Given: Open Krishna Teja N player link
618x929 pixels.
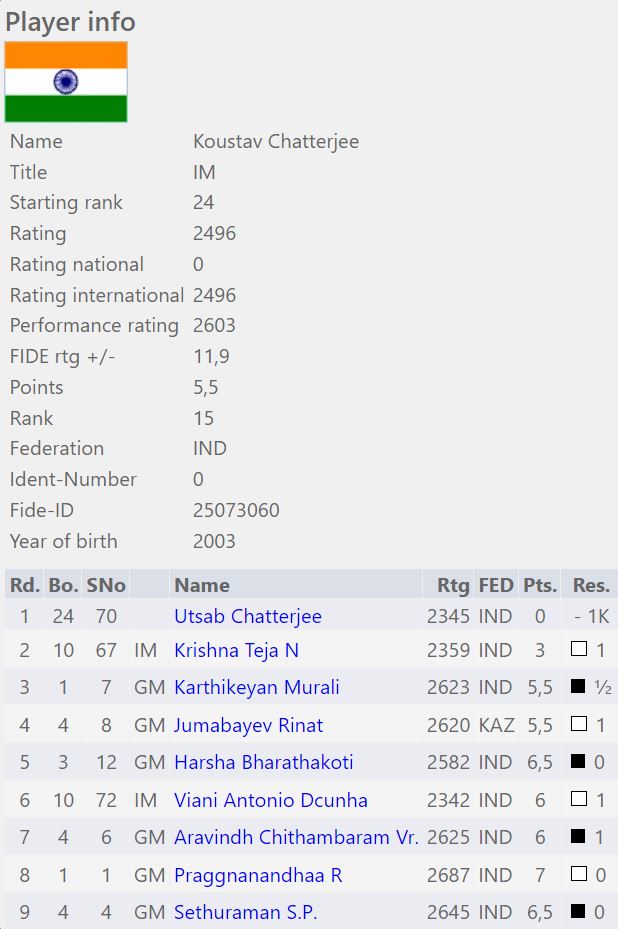Looking at the screenshot, I should click(236, 651).
